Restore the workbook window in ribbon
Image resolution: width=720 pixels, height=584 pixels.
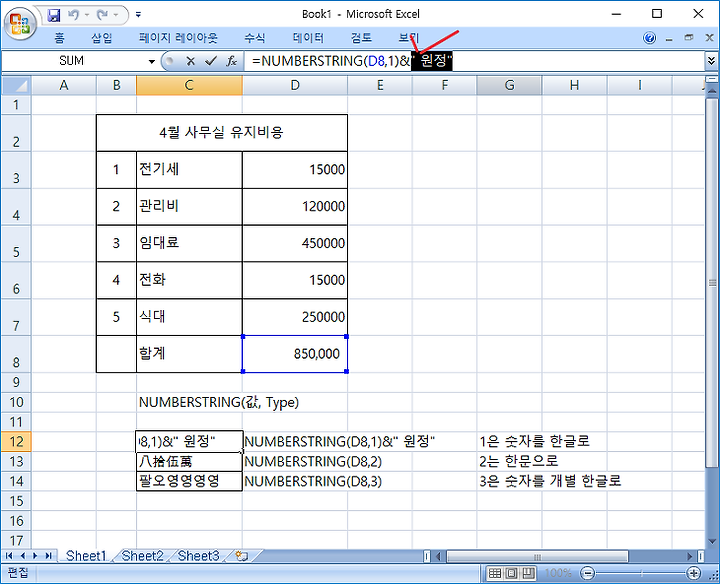[x=689, y=38]
